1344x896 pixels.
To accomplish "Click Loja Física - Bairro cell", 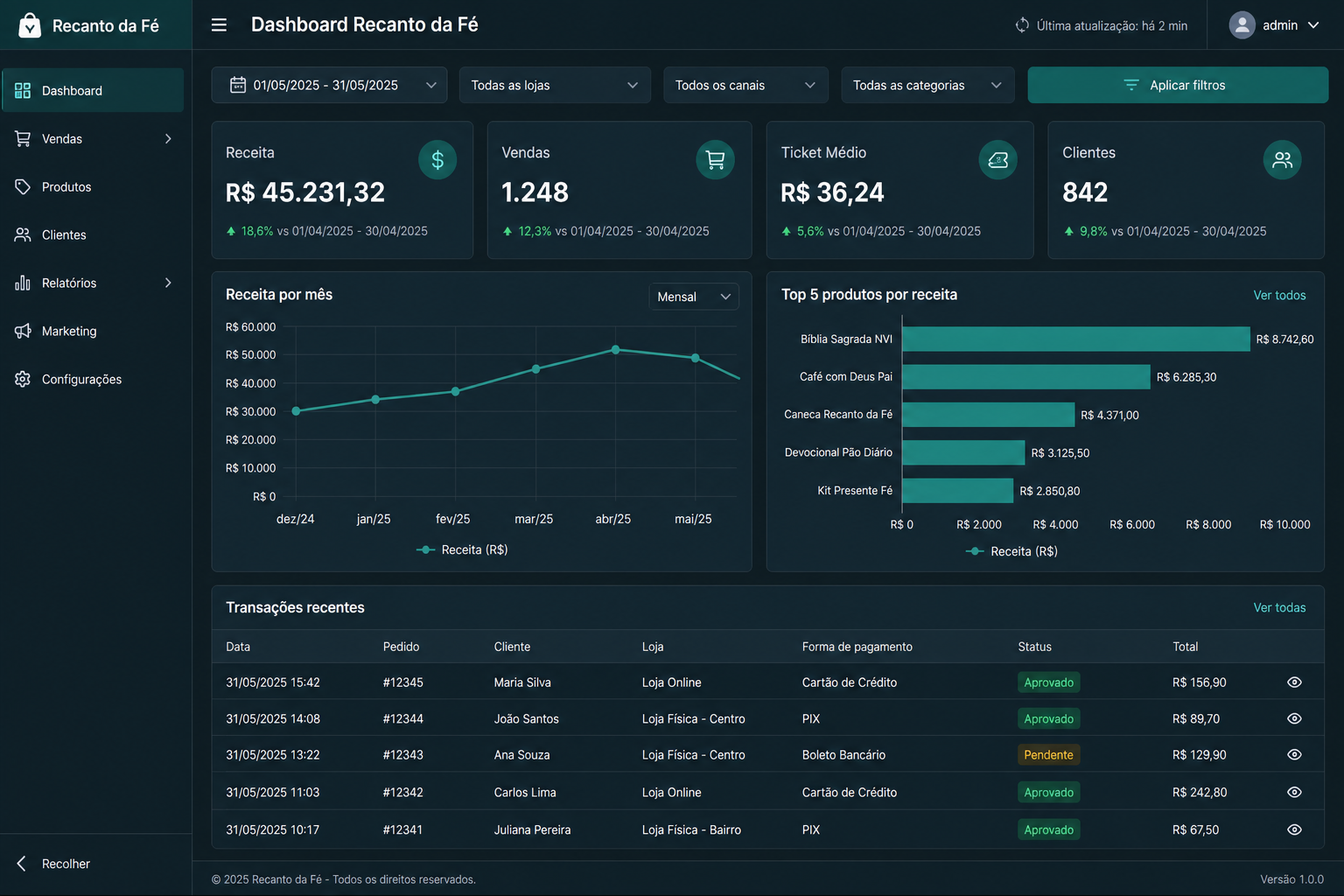I will 691,829.
